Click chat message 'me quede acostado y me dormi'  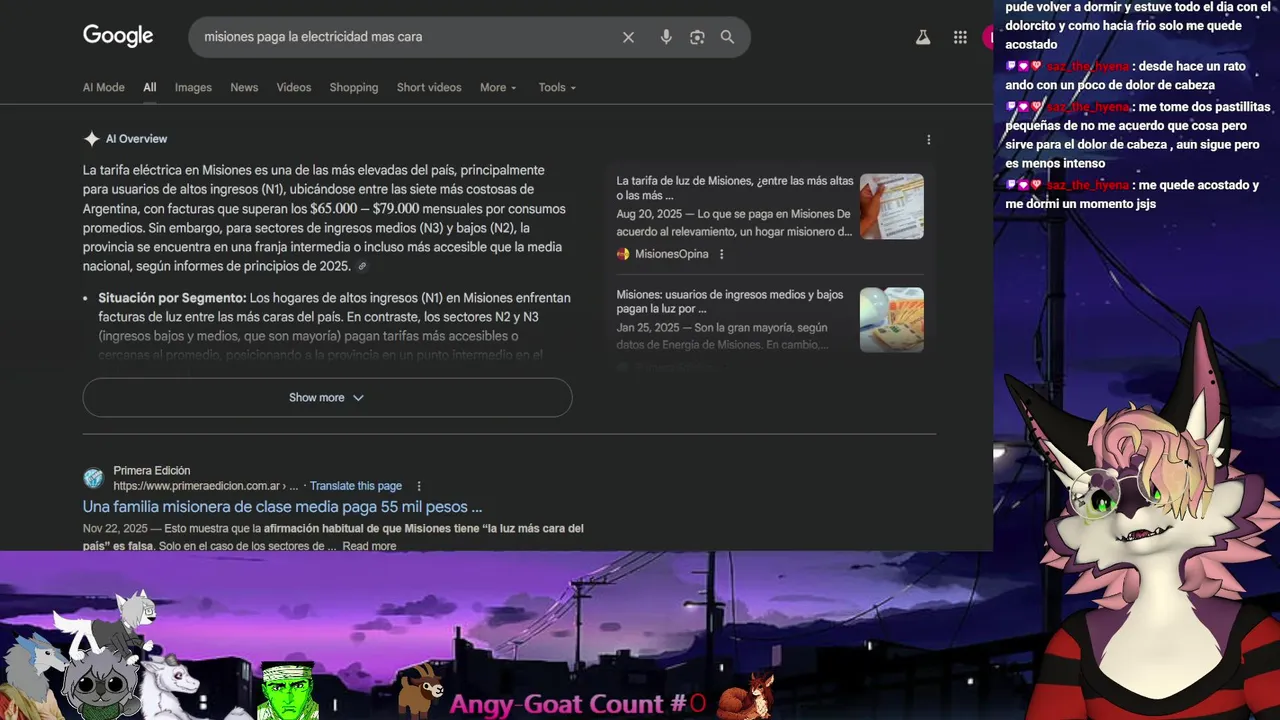click(x=1132, y=194)
